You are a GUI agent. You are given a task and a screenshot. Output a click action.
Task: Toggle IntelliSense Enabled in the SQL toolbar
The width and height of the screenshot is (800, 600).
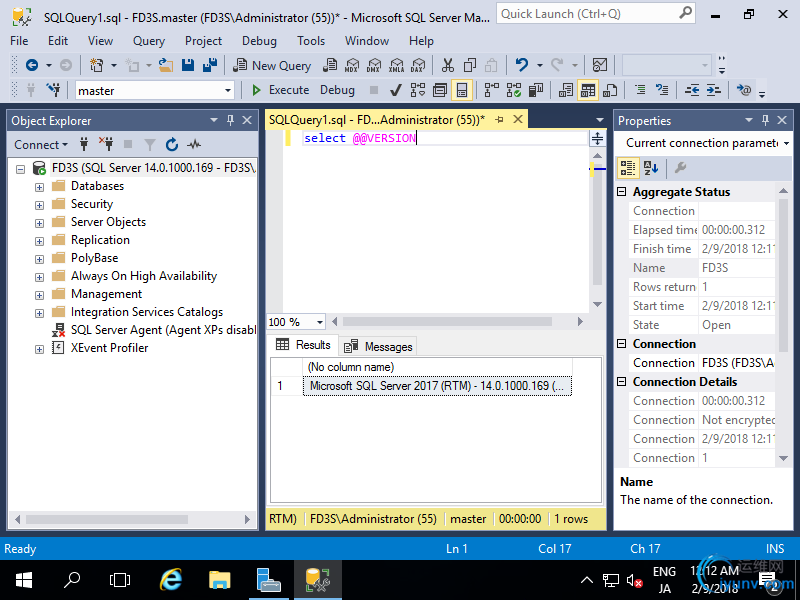[x=462, y=90]
